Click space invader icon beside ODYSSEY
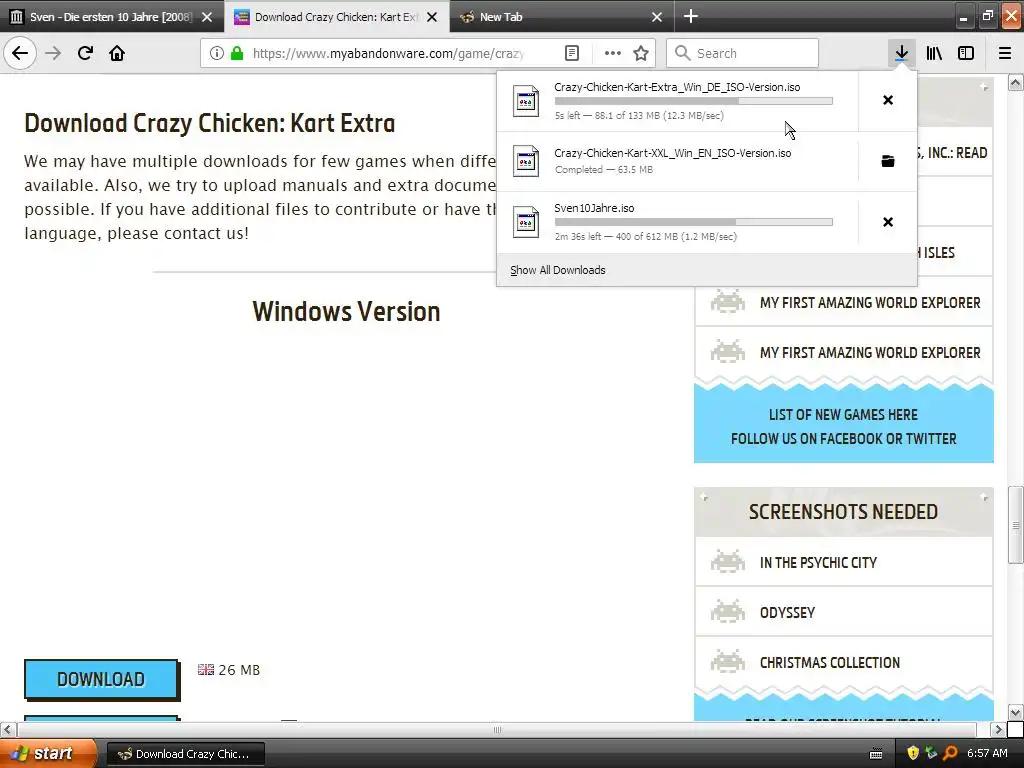The image size is (1024, 768). pyautogui.click(x=728, y=612)
